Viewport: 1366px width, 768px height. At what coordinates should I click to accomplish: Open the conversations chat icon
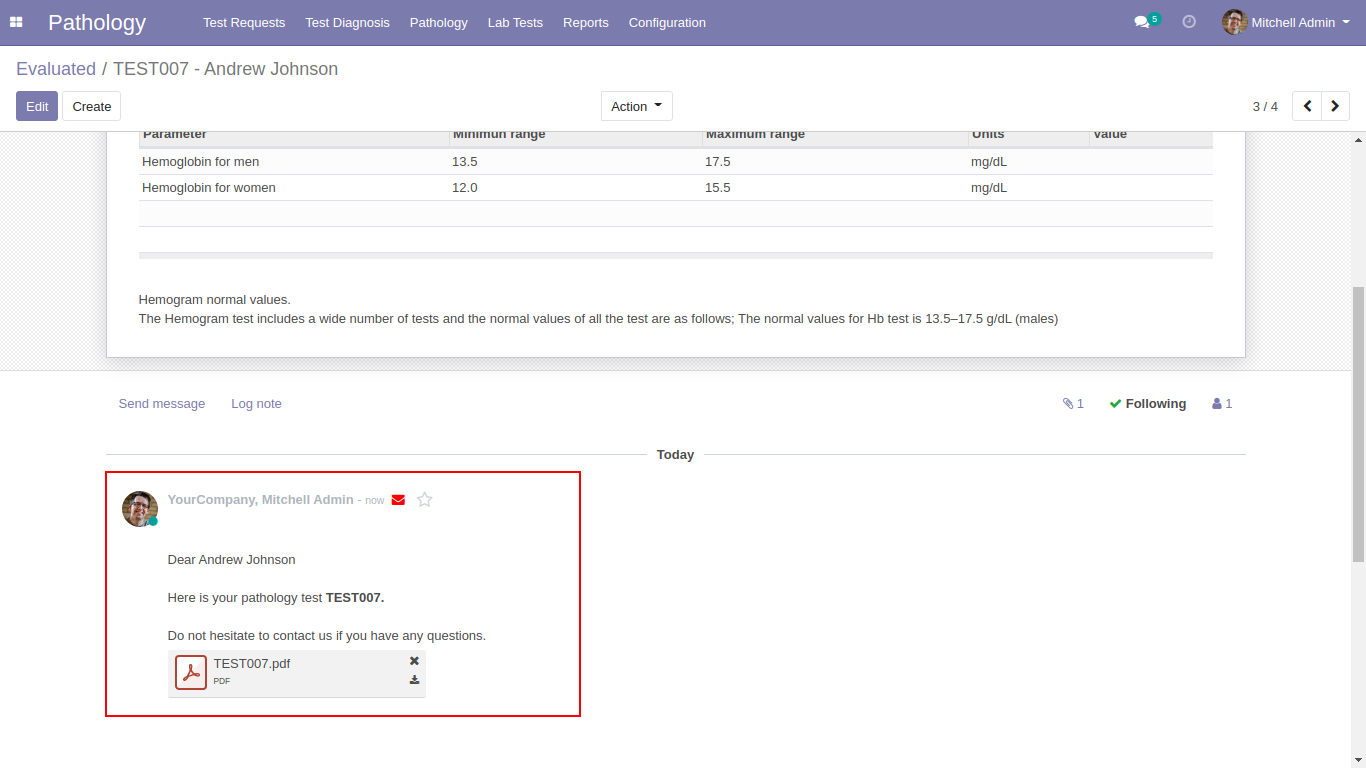[1142, 22]
